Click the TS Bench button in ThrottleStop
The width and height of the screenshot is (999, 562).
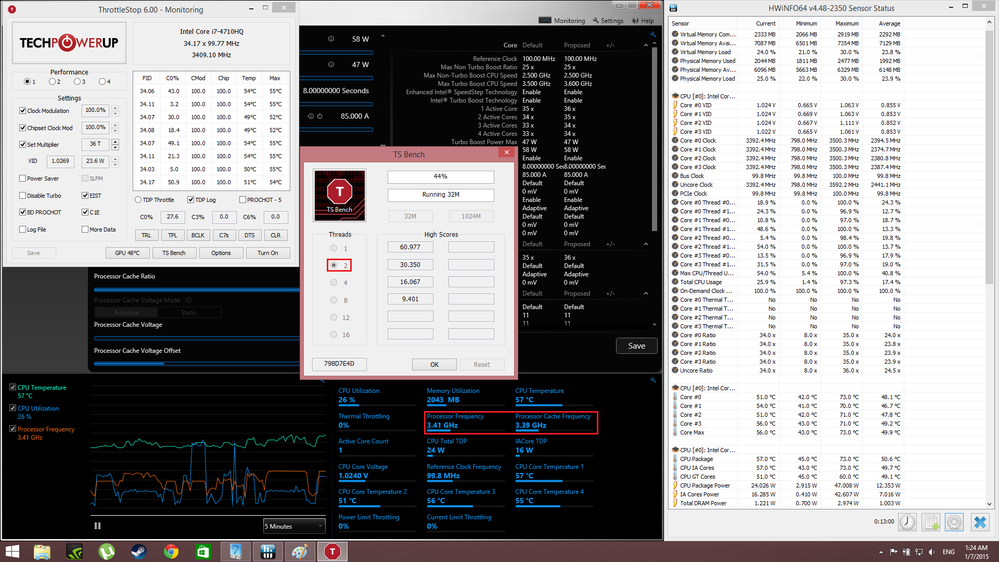(174, 253)
